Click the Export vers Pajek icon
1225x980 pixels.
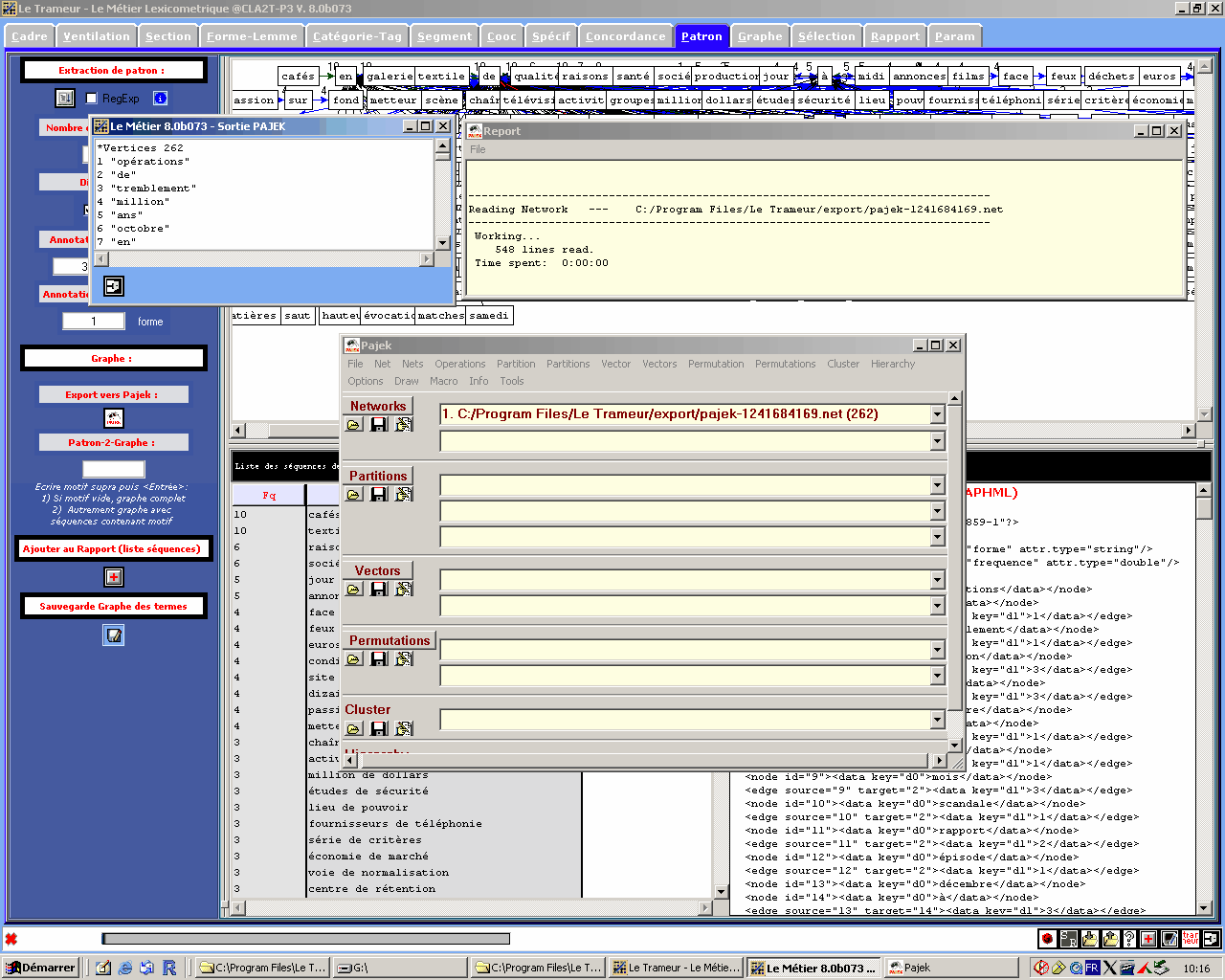point(114,418)
